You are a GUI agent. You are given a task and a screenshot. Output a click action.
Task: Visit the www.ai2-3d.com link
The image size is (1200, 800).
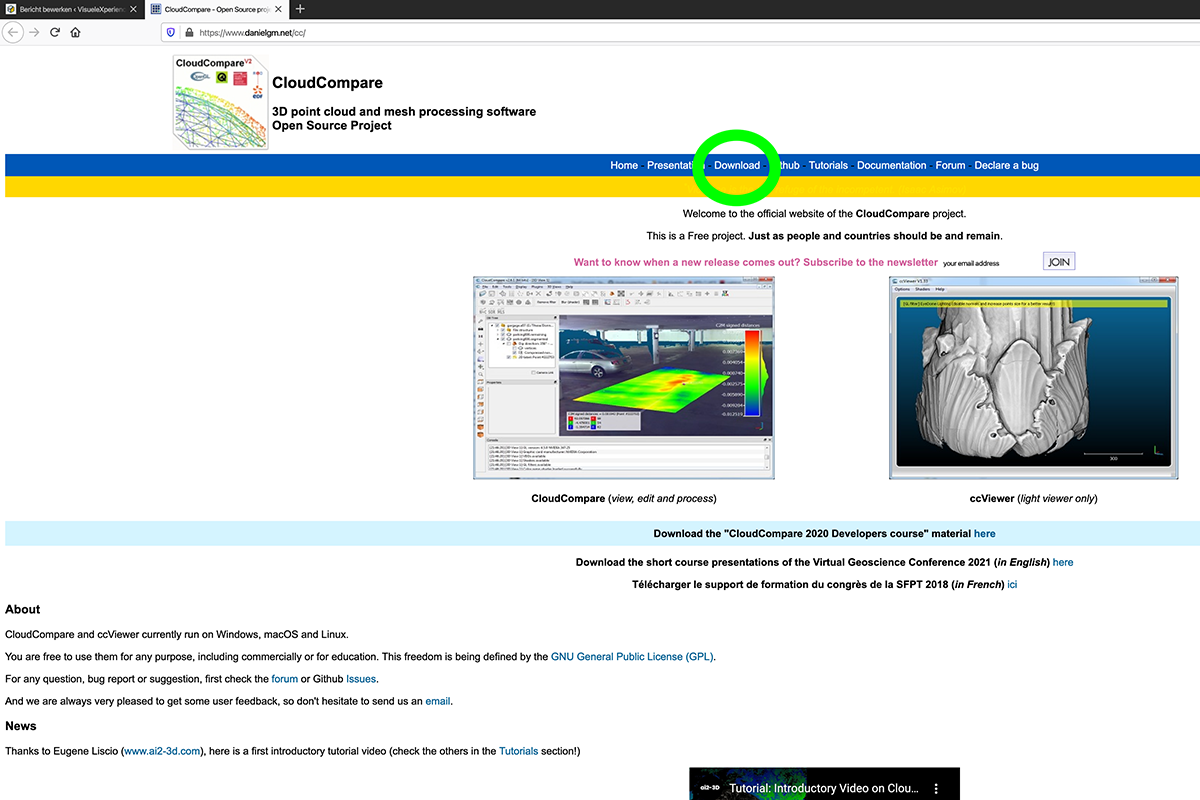click(x=162, y=751)
